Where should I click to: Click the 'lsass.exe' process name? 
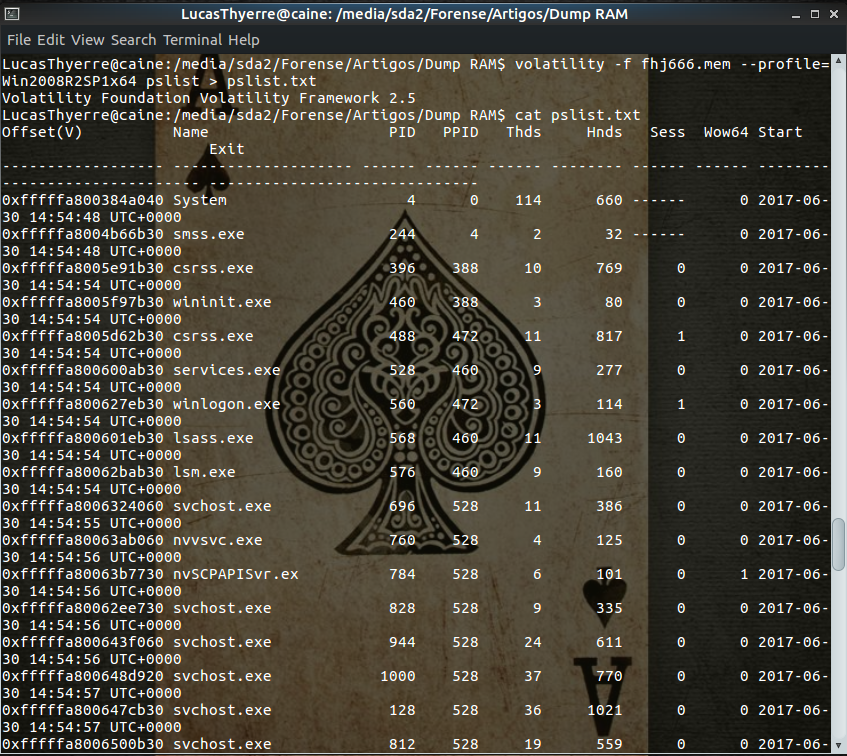[x=213, y=438]
